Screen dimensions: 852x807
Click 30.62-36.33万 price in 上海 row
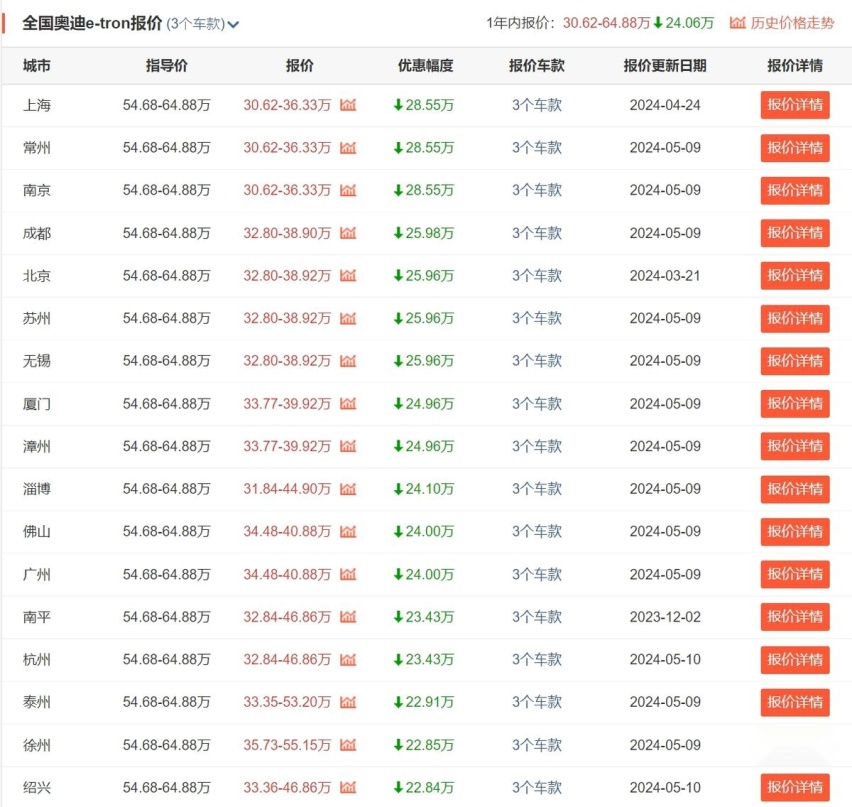pyautogui.click(x=287, y=105)
